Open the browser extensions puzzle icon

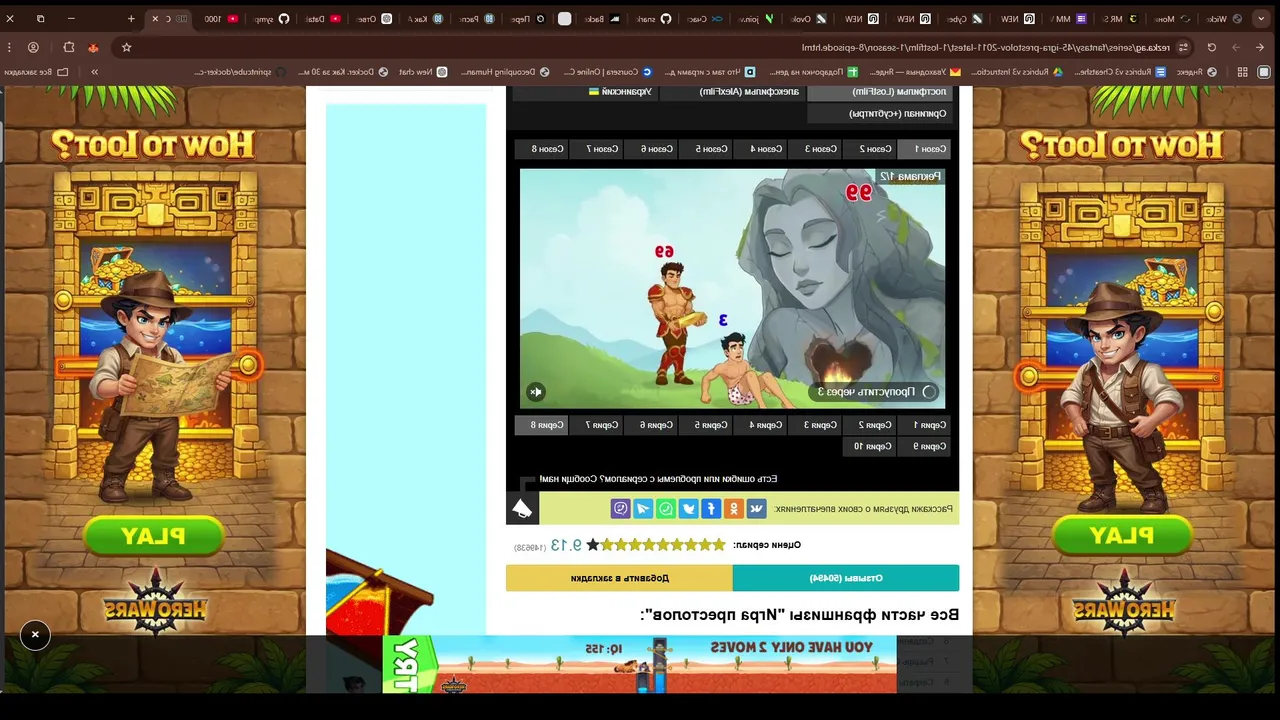[68, 47]
